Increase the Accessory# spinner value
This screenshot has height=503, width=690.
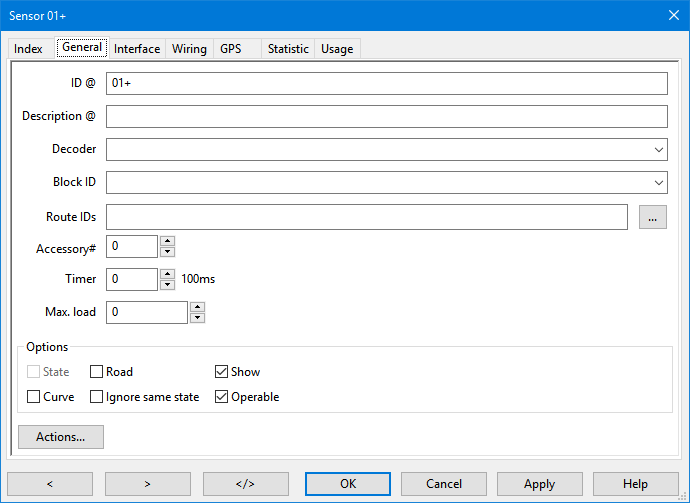167,240
